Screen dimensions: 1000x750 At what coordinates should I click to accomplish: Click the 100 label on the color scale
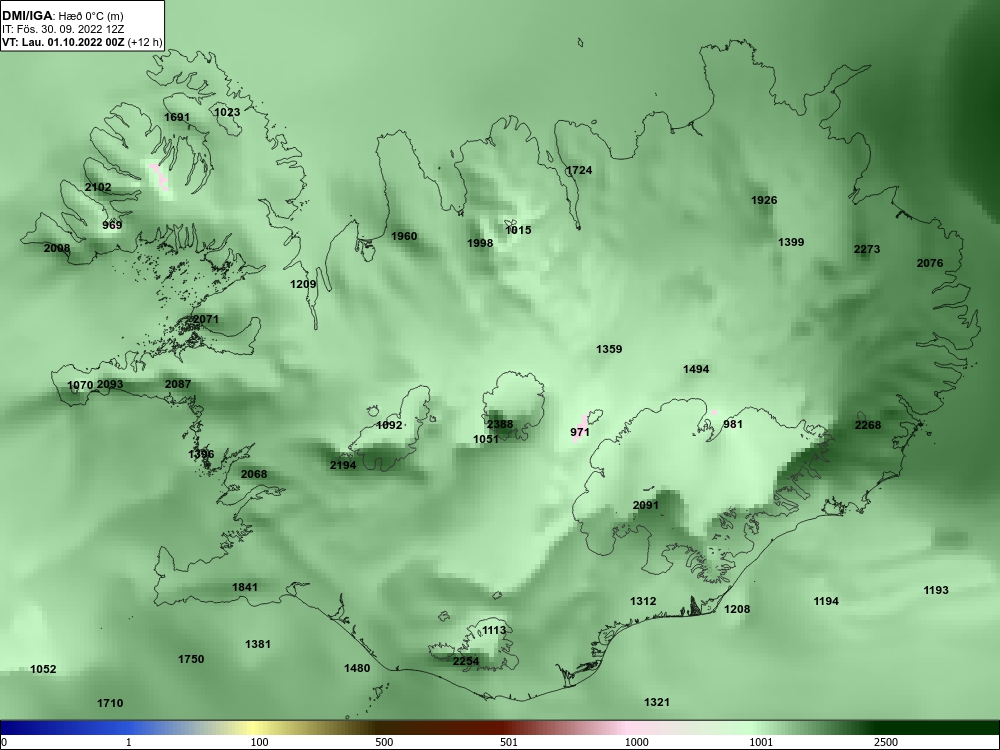[x=259, y=742]
